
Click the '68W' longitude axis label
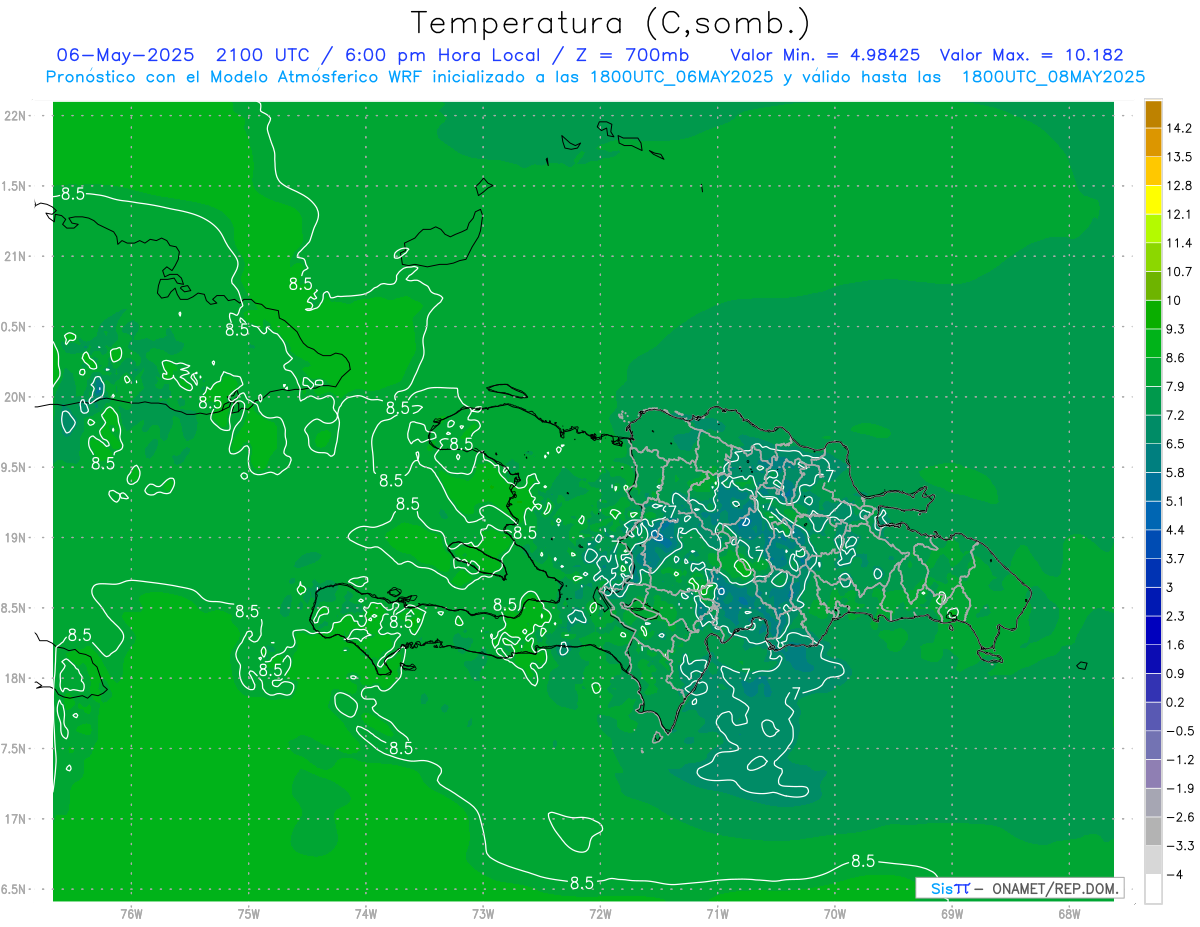[x=1069, y=913]
